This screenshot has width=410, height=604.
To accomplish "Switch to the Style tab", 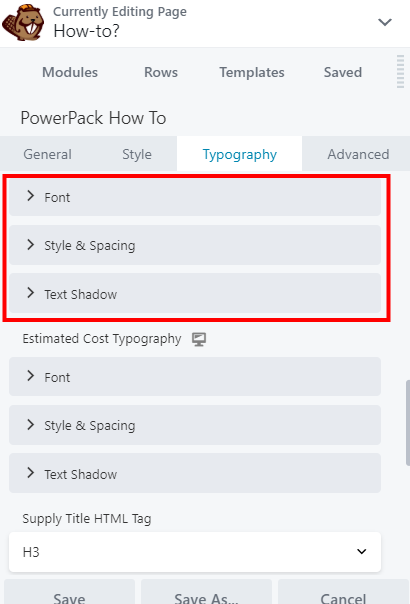I will (137, 154).
